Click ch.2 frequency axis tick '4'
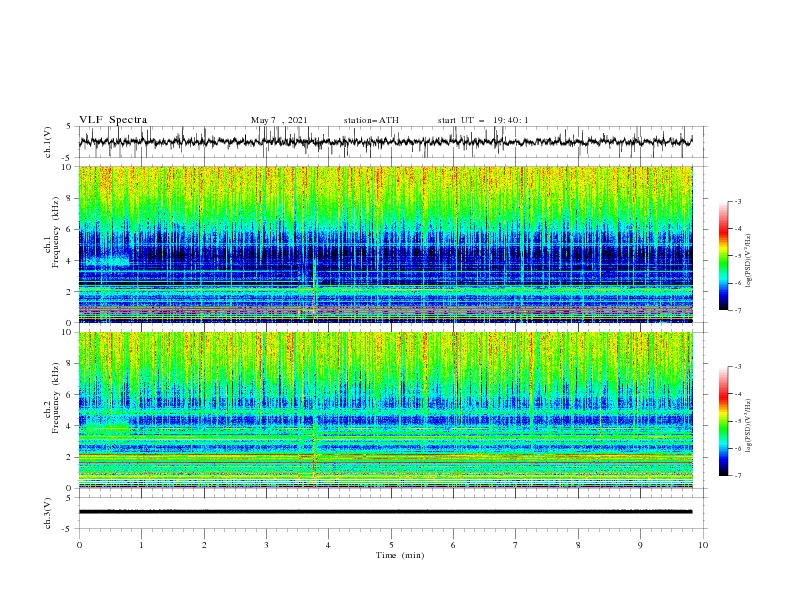Screen dimensions: 792x612 (x=70, y=426)
